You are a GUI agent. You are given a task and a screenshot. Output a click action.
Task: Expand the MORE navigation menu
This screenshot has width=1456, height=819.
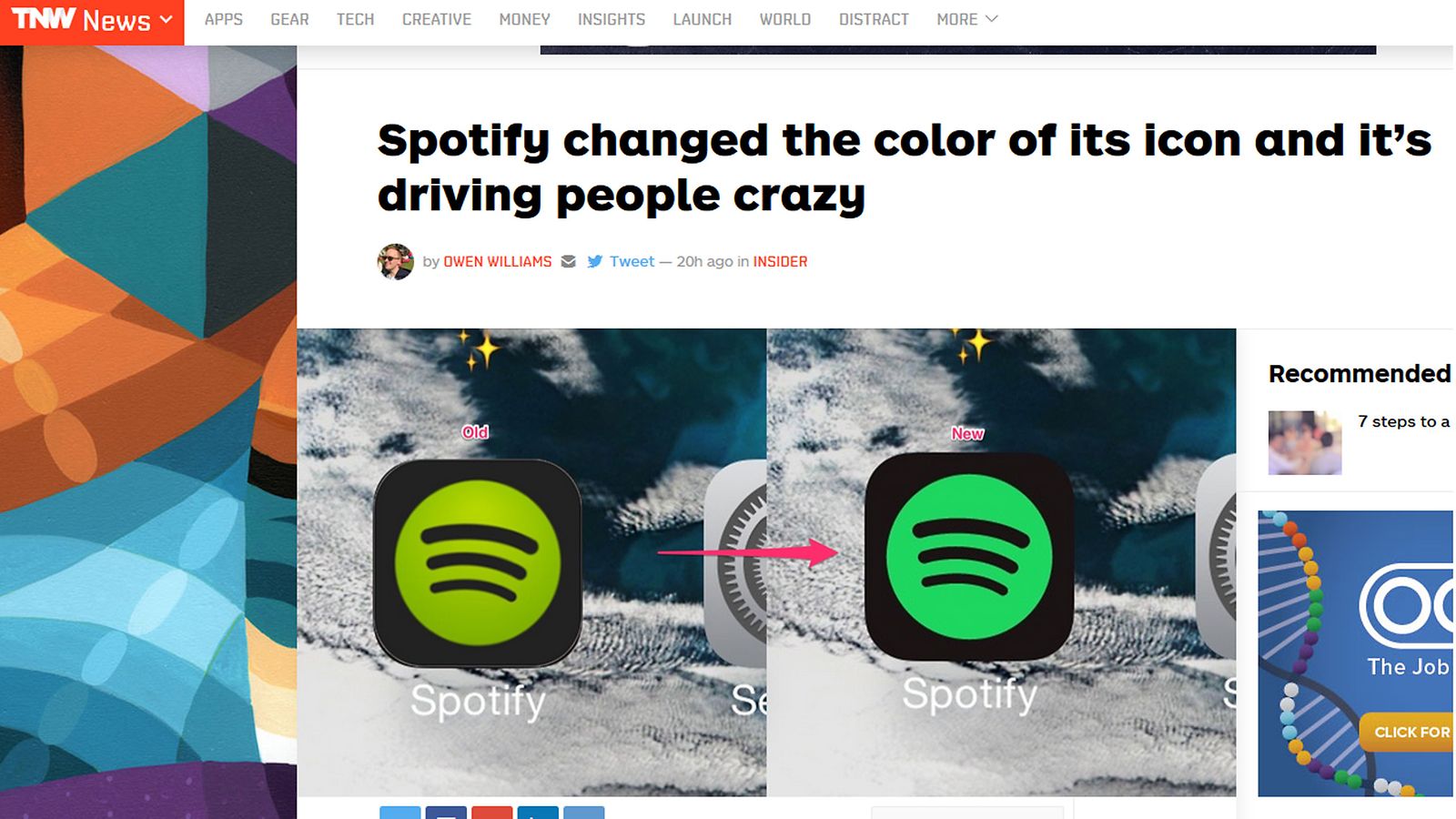pyautogui.click(x=967, y=19)
